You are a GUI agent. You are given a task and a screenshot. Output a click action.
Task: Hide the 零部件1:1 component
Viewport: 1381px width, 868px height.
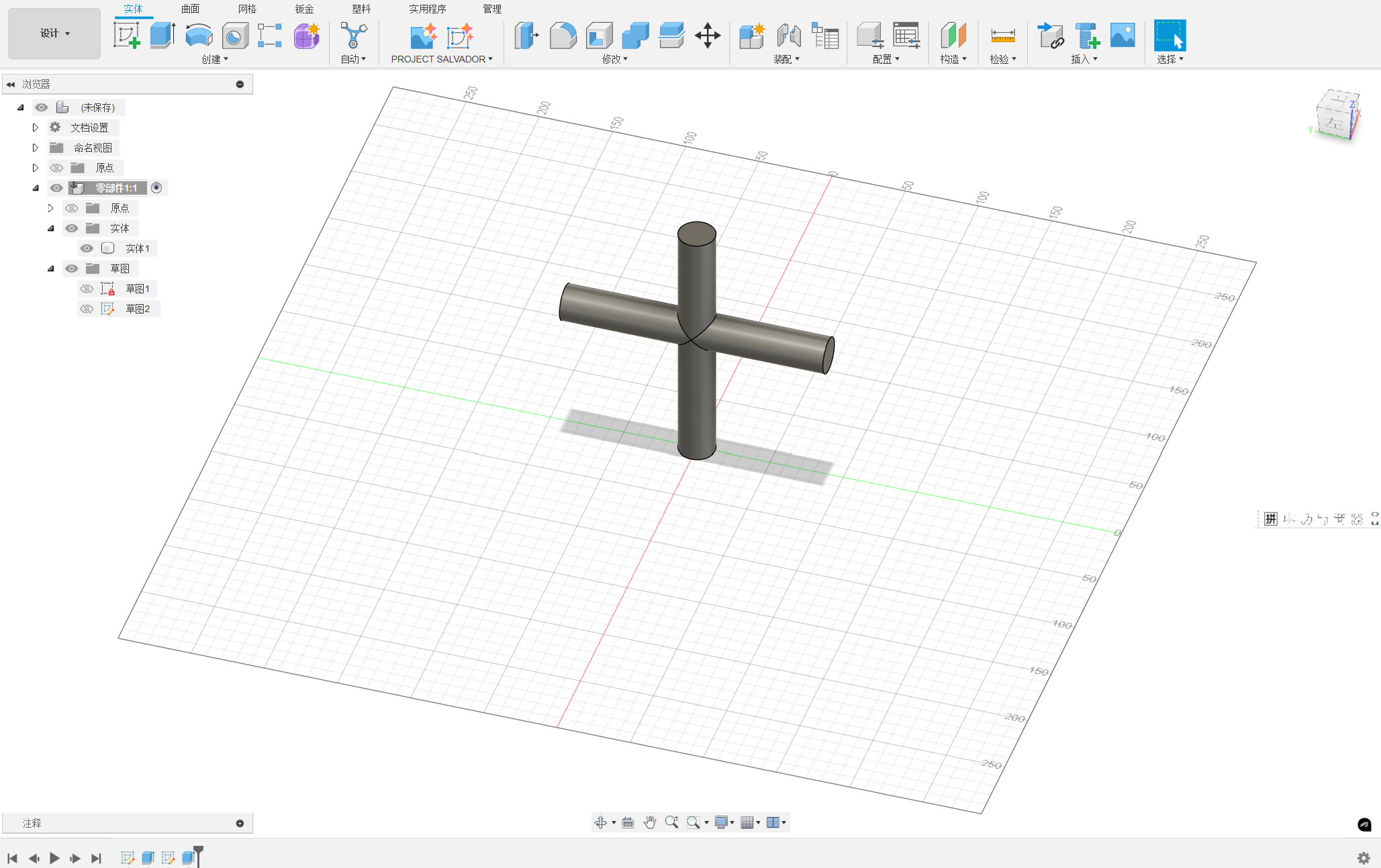(x=56, y=188)
